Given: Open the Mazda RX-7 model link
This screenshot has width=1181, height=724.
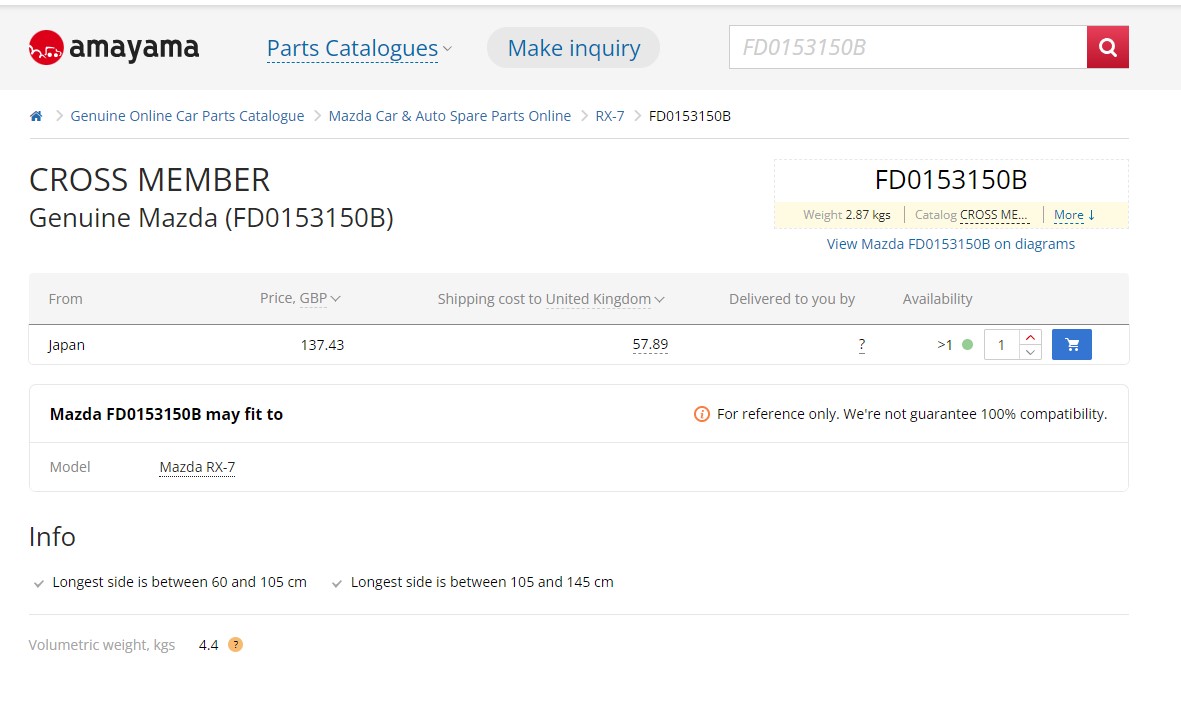Looking at the screenshot, I should tap(197, 467).
